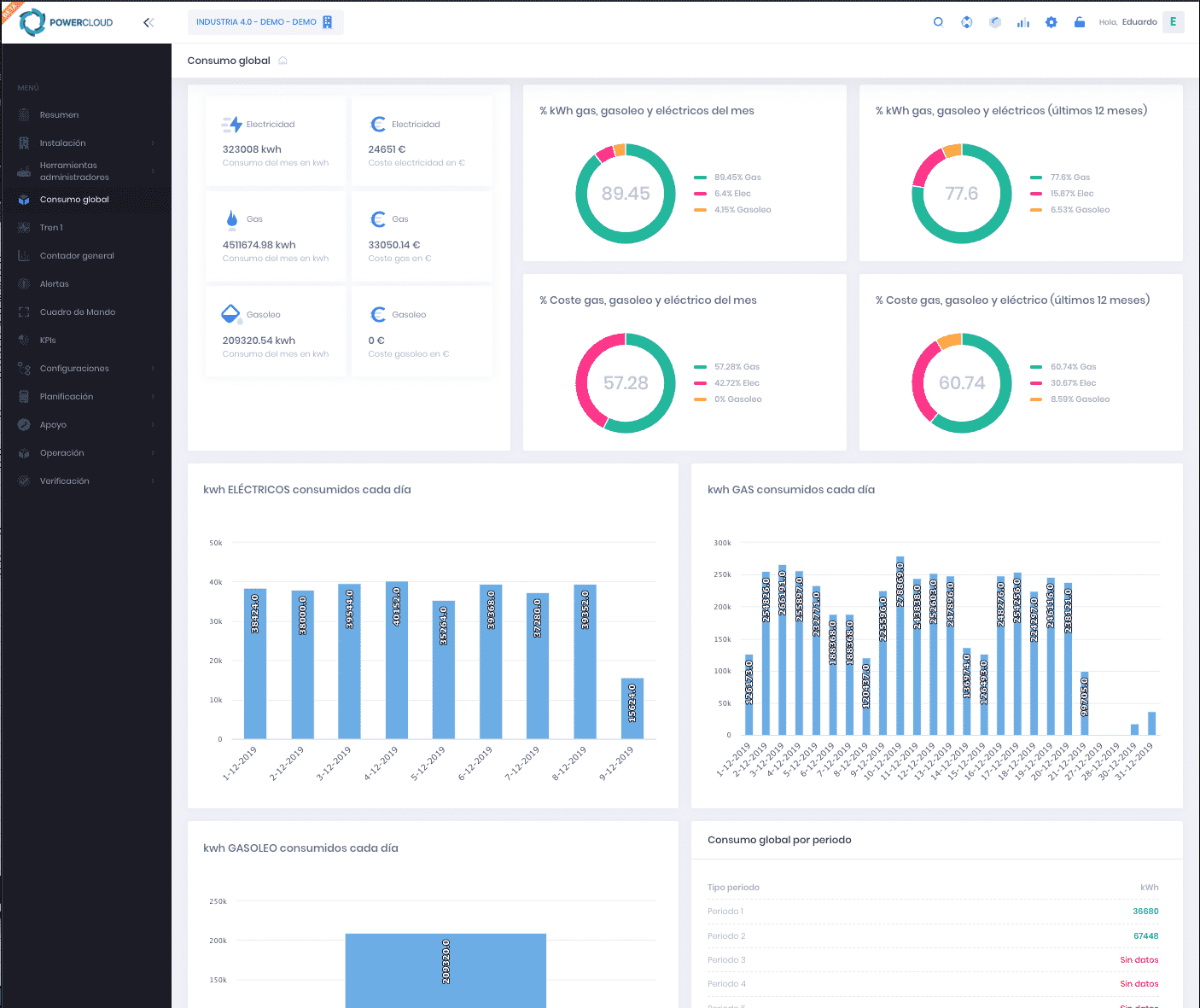The image size is (1200, 1008).
Task: Open Alertas from the side menu
Action: tap(54, 284)
